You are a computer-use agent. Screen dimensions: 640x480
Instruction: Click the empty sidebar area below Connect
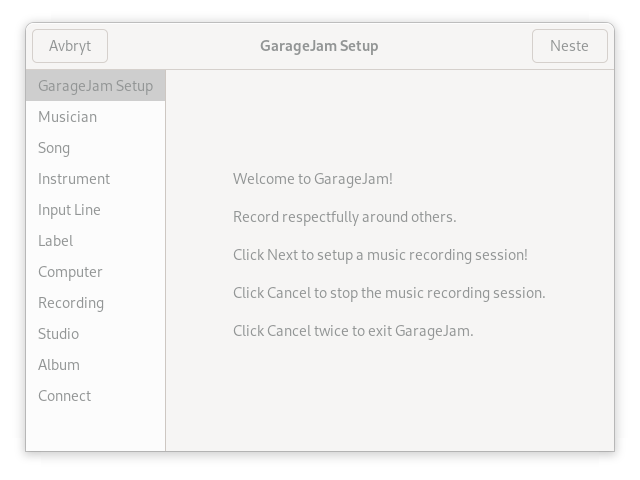tap(95, 430)
